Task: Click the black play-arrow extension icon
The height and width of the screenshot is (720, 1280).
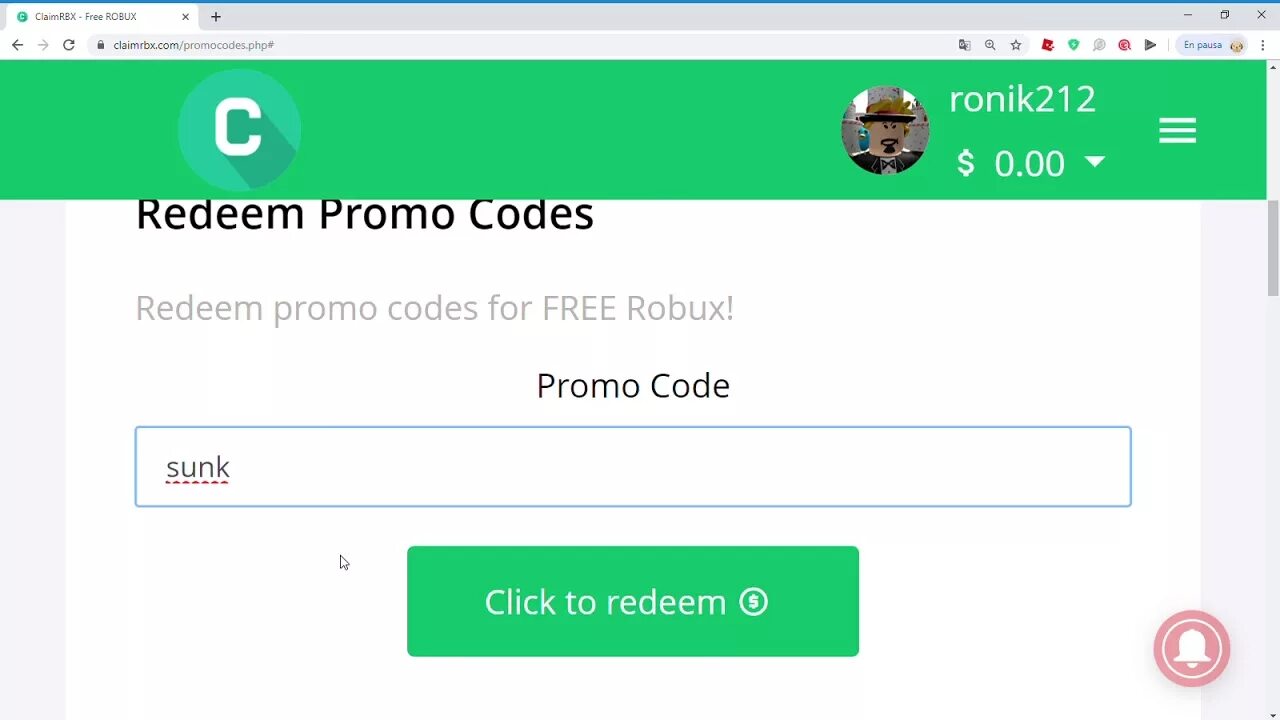Action: pos(1150,45)
